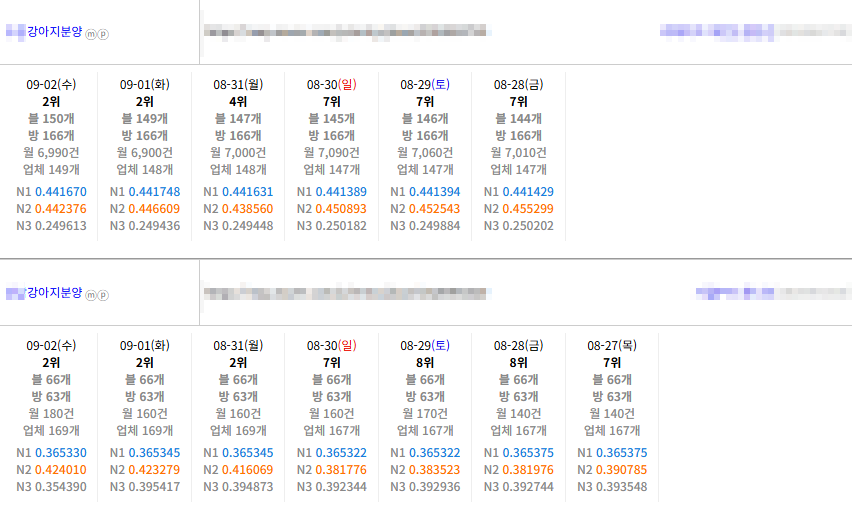This screenshot has height=509, width=852.
Task: Select N3 score 0.249436
Action: (x=154, y=225)
